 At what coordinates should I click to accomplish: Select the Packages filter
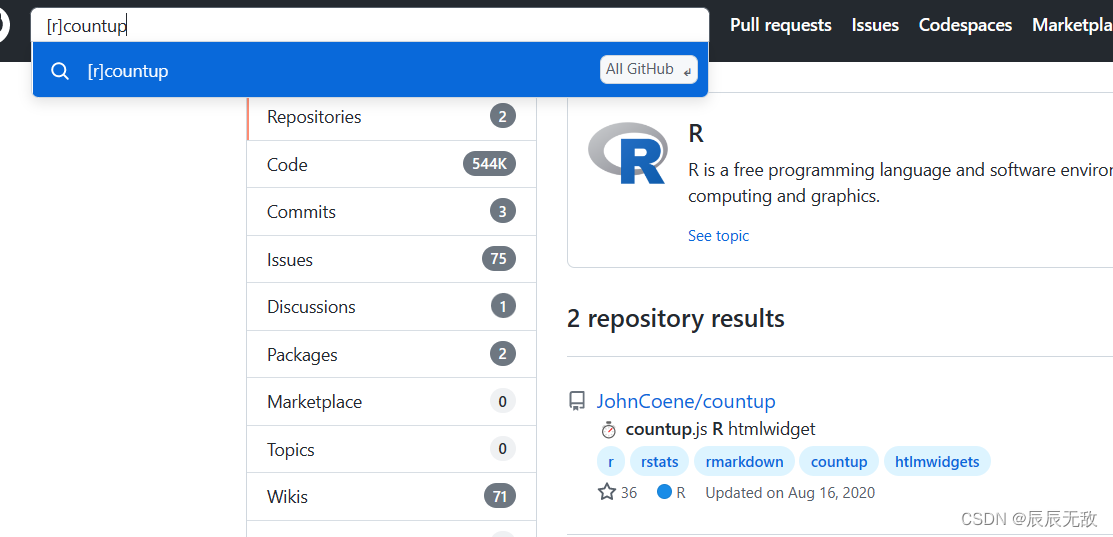pos(392,355)
